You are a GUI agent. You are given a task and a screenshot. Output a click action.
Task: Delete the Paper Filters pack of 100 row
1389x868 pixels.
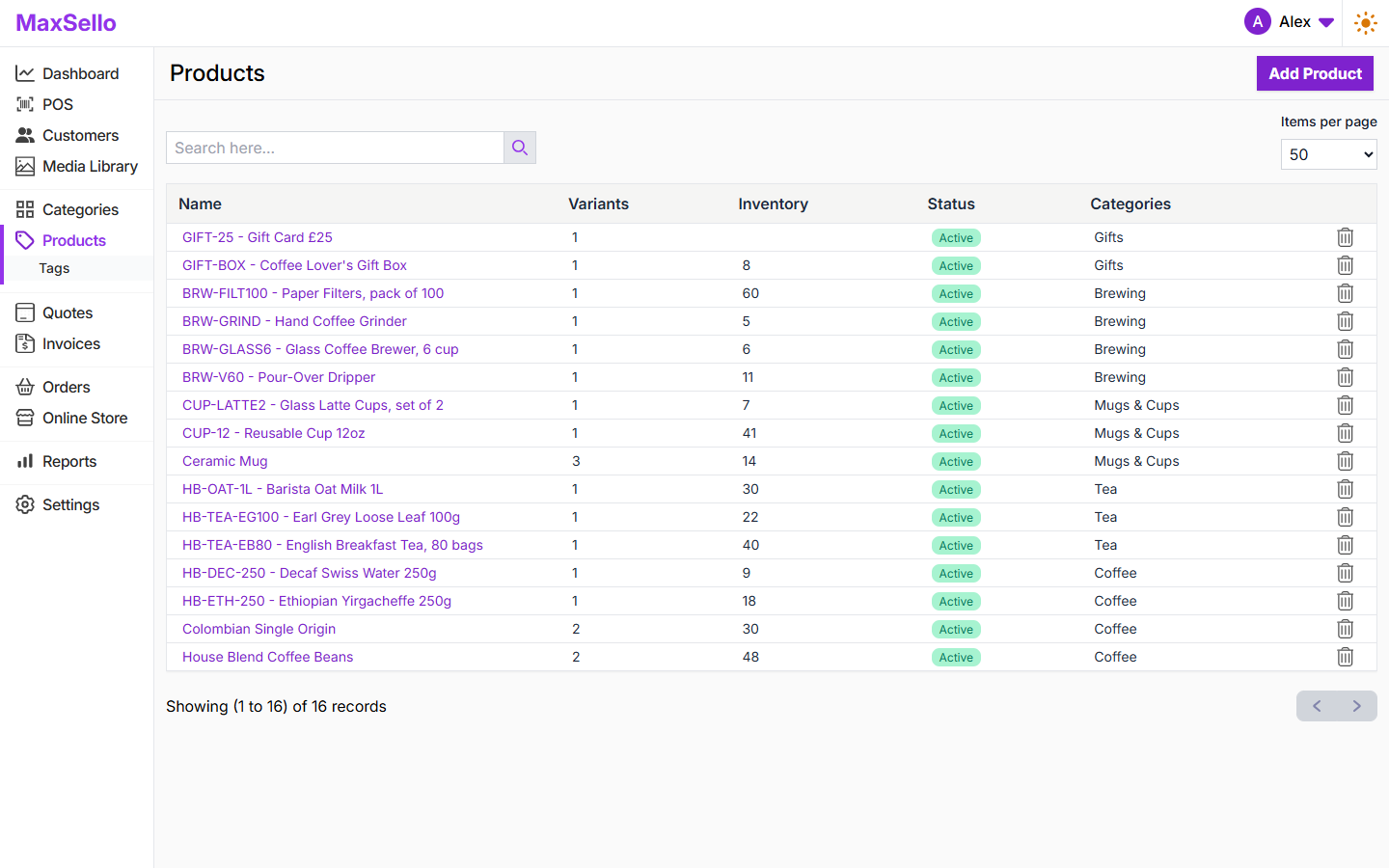coord(1345,293)
